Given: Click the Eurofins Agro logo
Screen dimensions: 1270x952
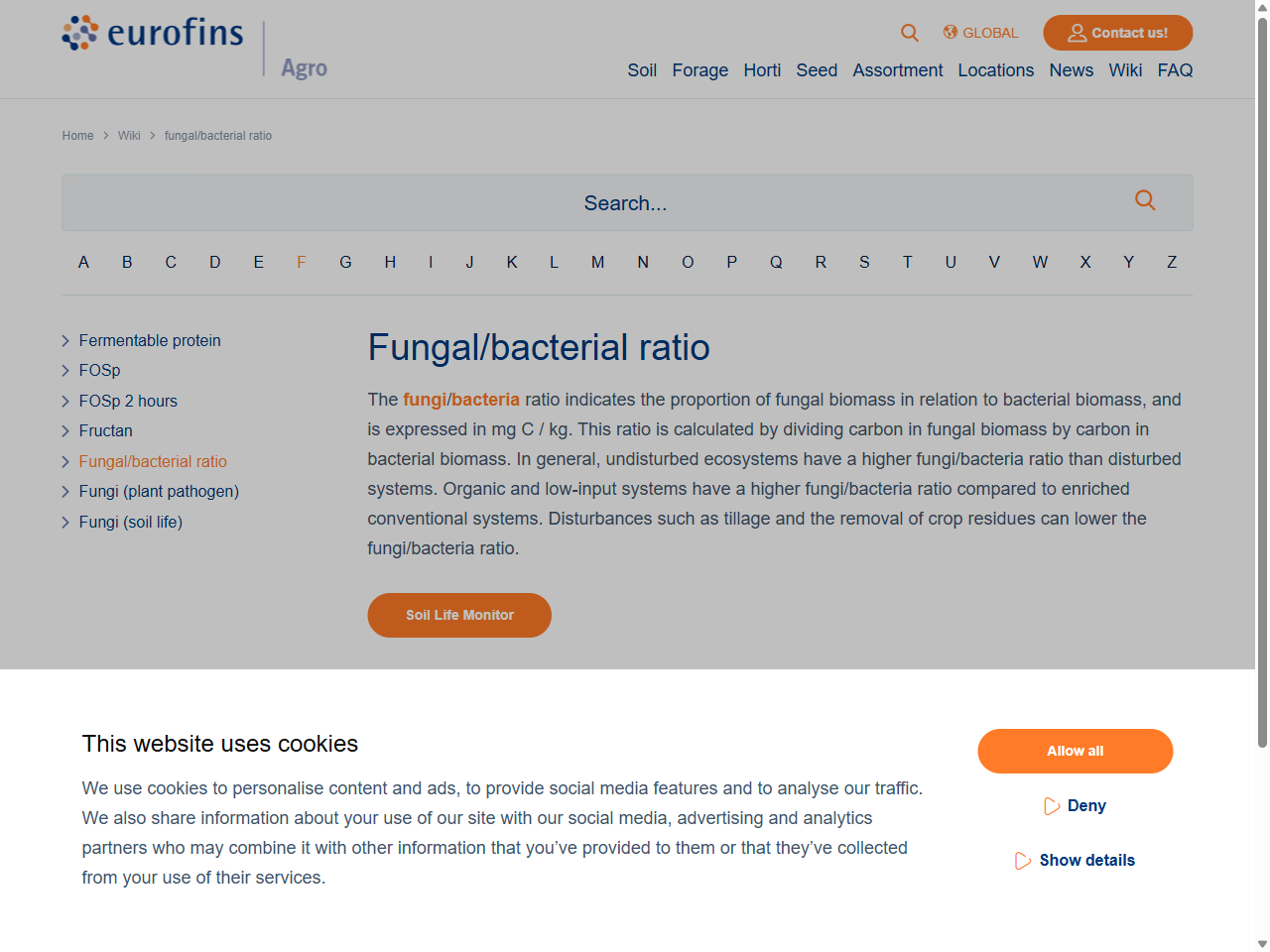Looking at the screenshot, I should click(x=194, y=48).
